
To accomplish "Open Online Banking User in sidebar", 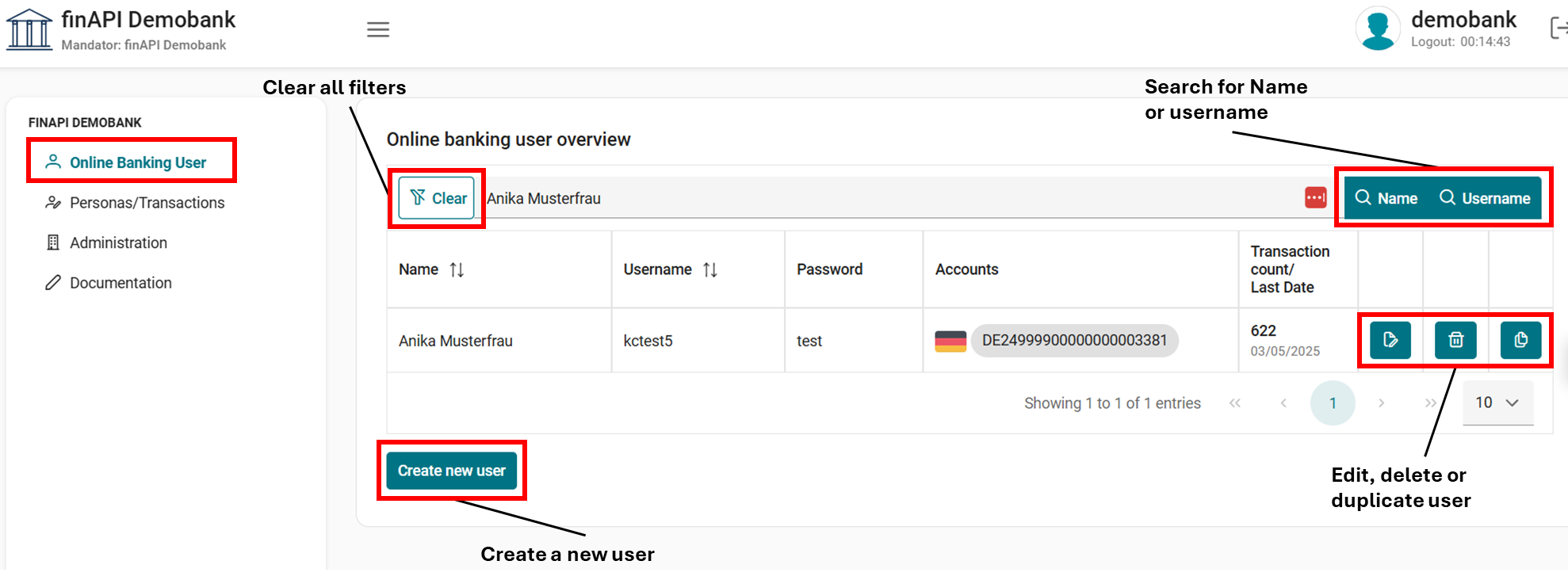I will [x=137, y=162].
